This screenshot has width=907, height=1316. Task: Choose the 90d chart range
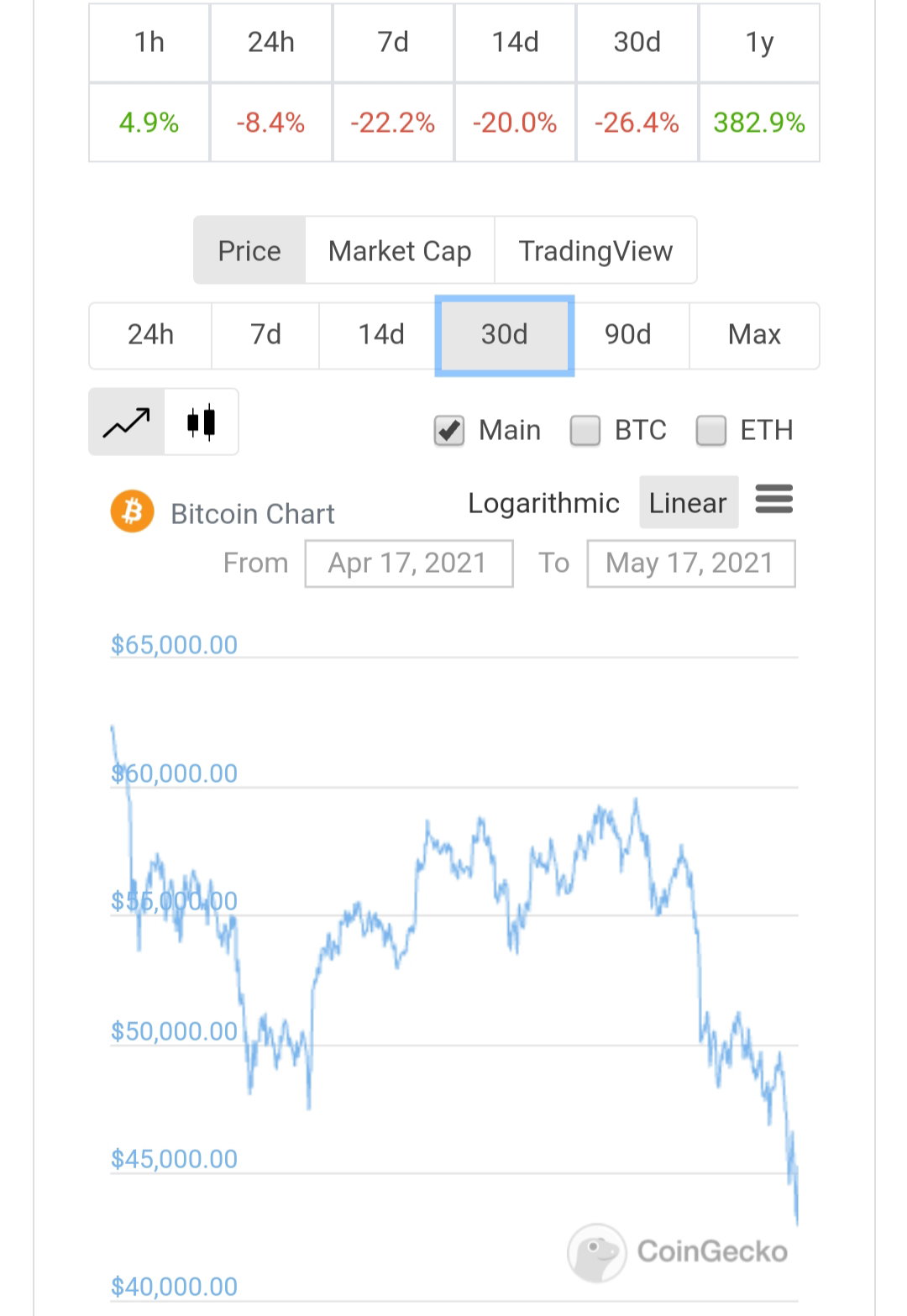point(628,335)
